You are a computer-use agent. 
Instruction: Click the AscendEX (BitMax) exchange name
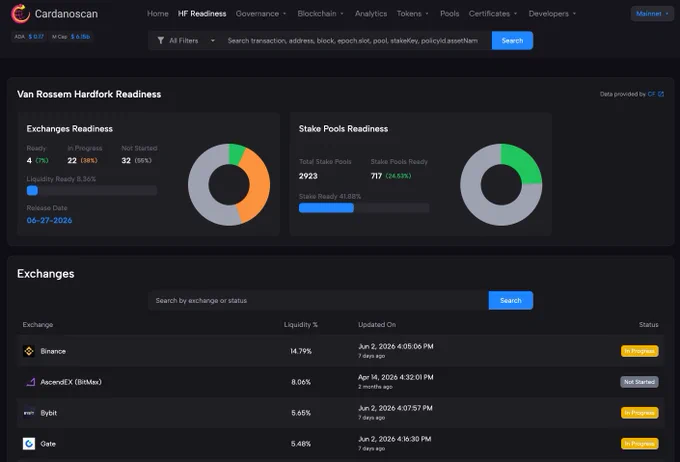pos(71,382)
